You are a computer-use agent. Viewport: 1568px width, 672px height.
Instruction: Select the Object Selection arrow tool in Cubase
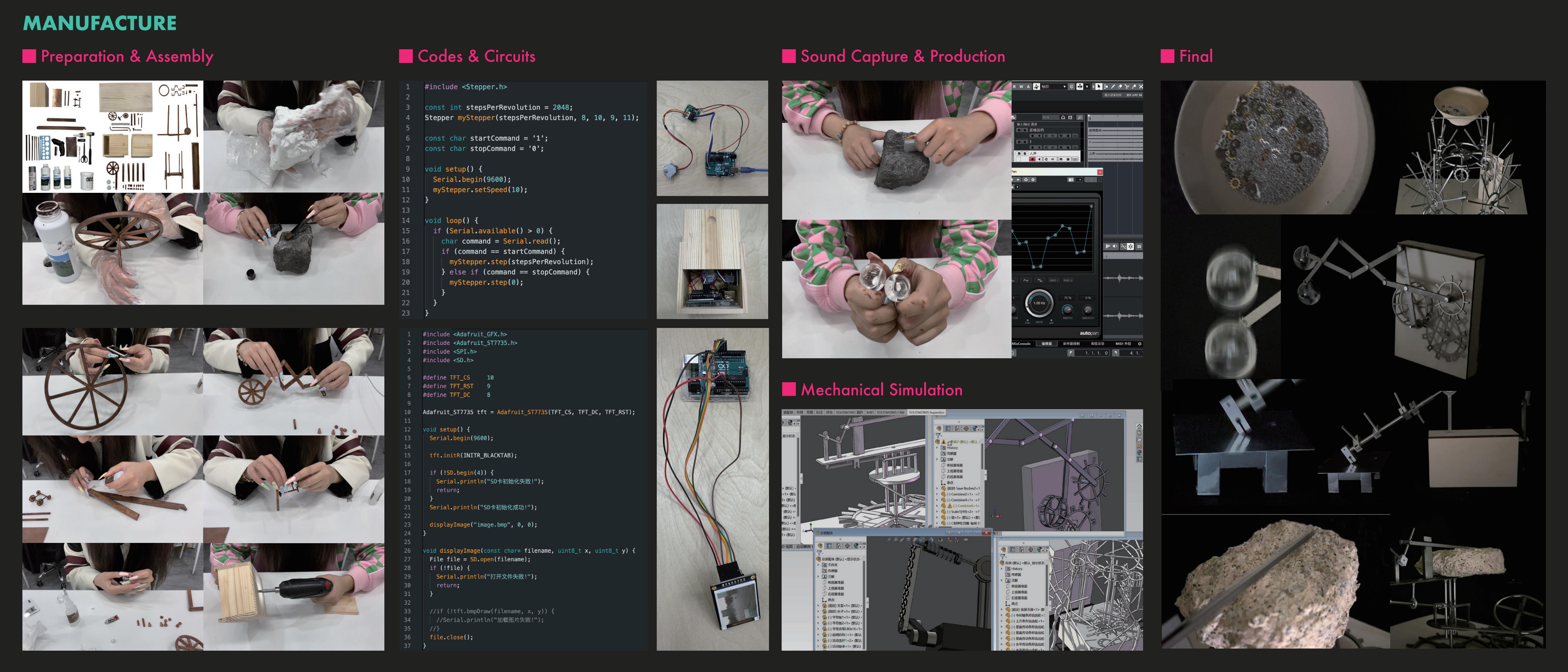point(1099,86)
